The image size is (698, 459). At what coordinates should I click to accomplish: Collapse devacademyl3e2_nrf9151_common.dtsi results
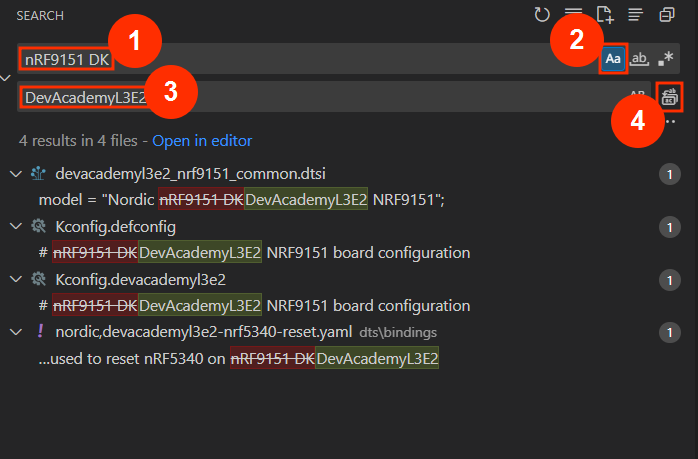click(16, 174)
